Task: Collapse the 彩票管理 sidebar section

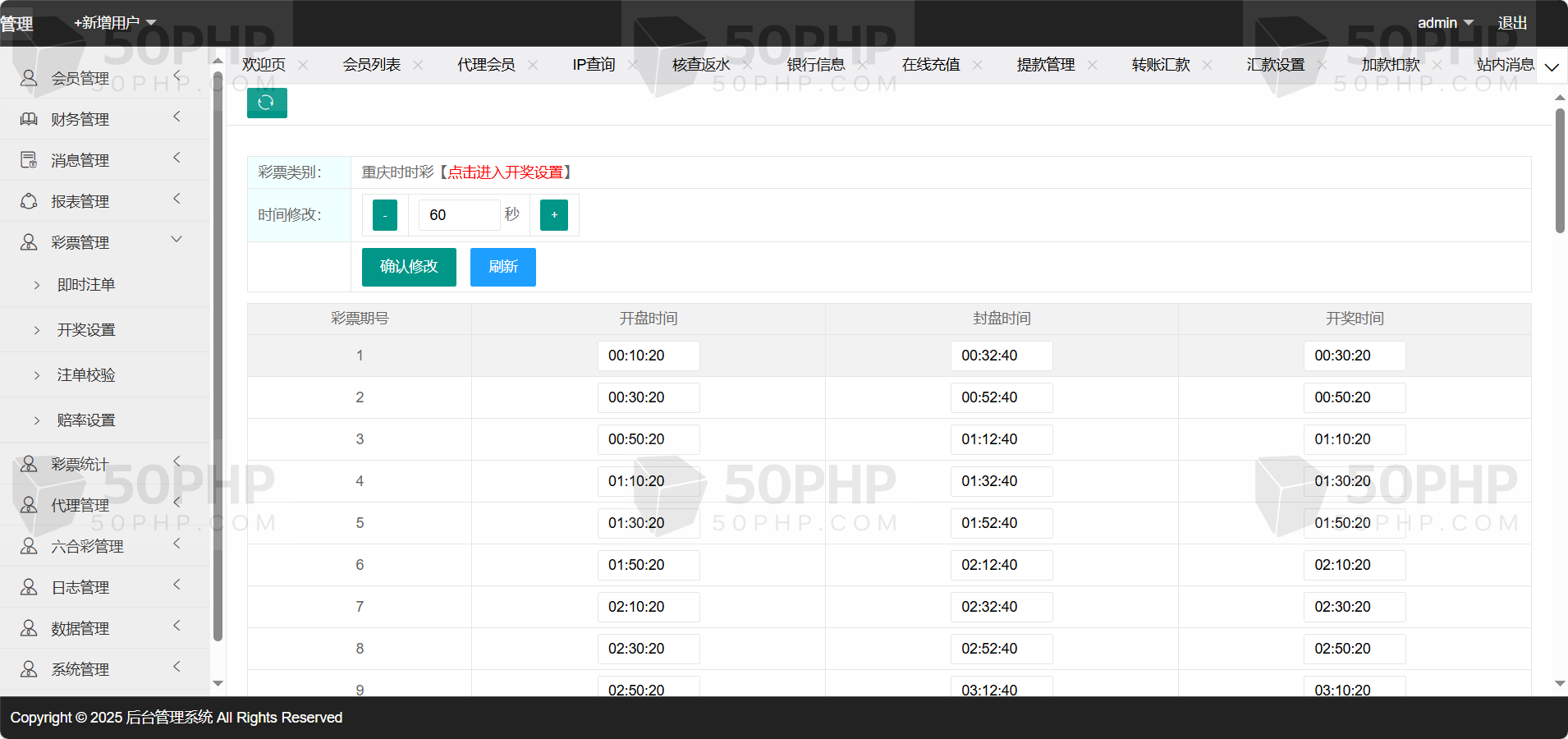Action: [x=177, y=240]
